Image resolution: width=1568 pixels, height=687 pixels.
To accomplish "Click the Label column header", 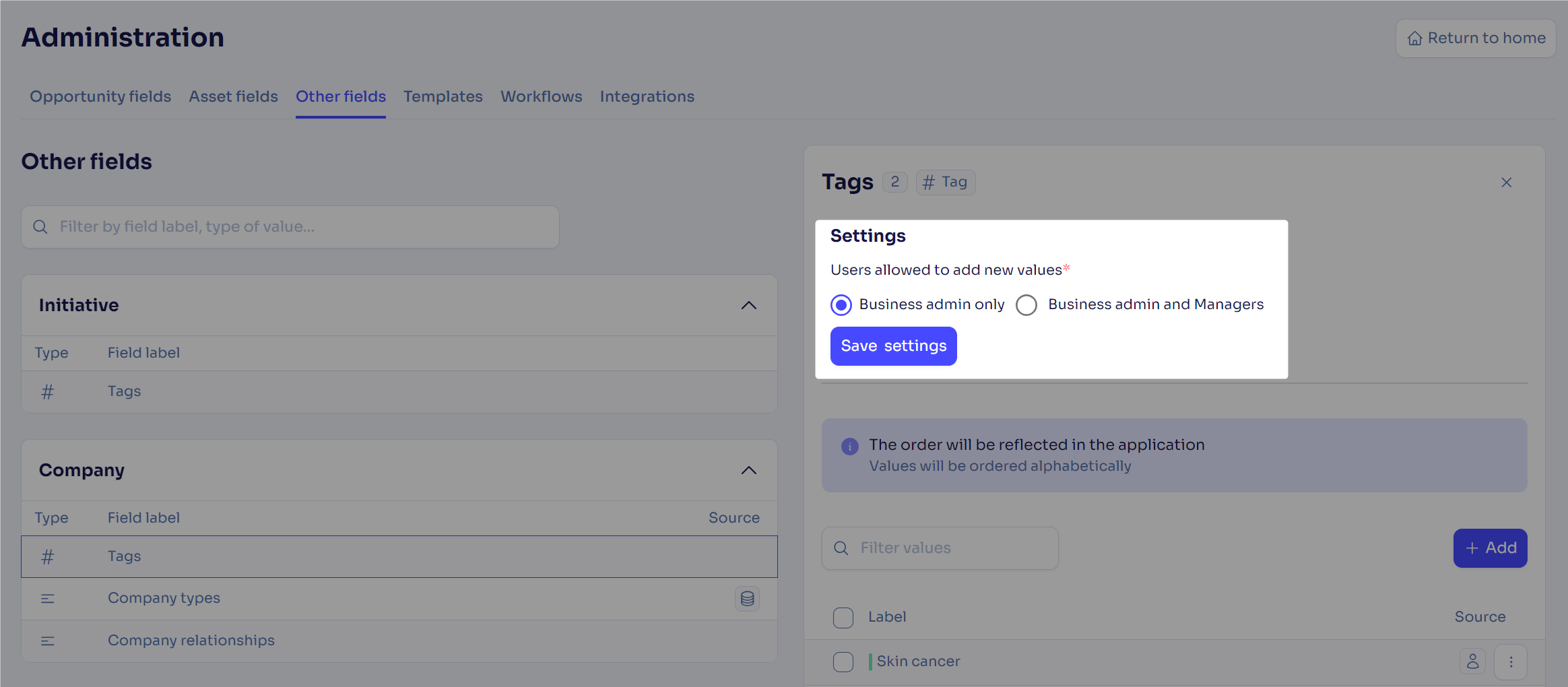I will pos(887,617).
